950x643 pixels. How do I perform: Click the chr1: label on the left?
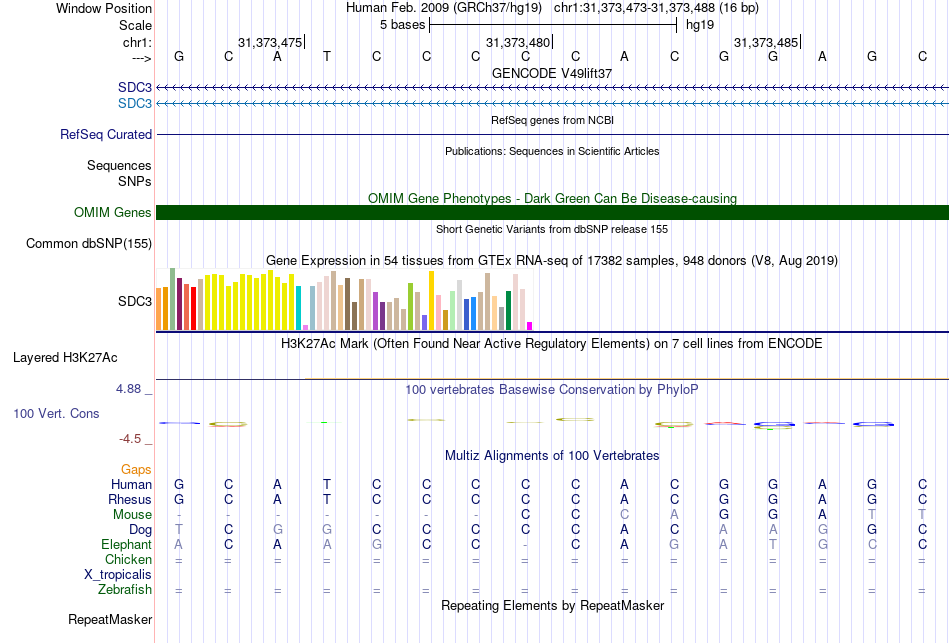[137, 42]
